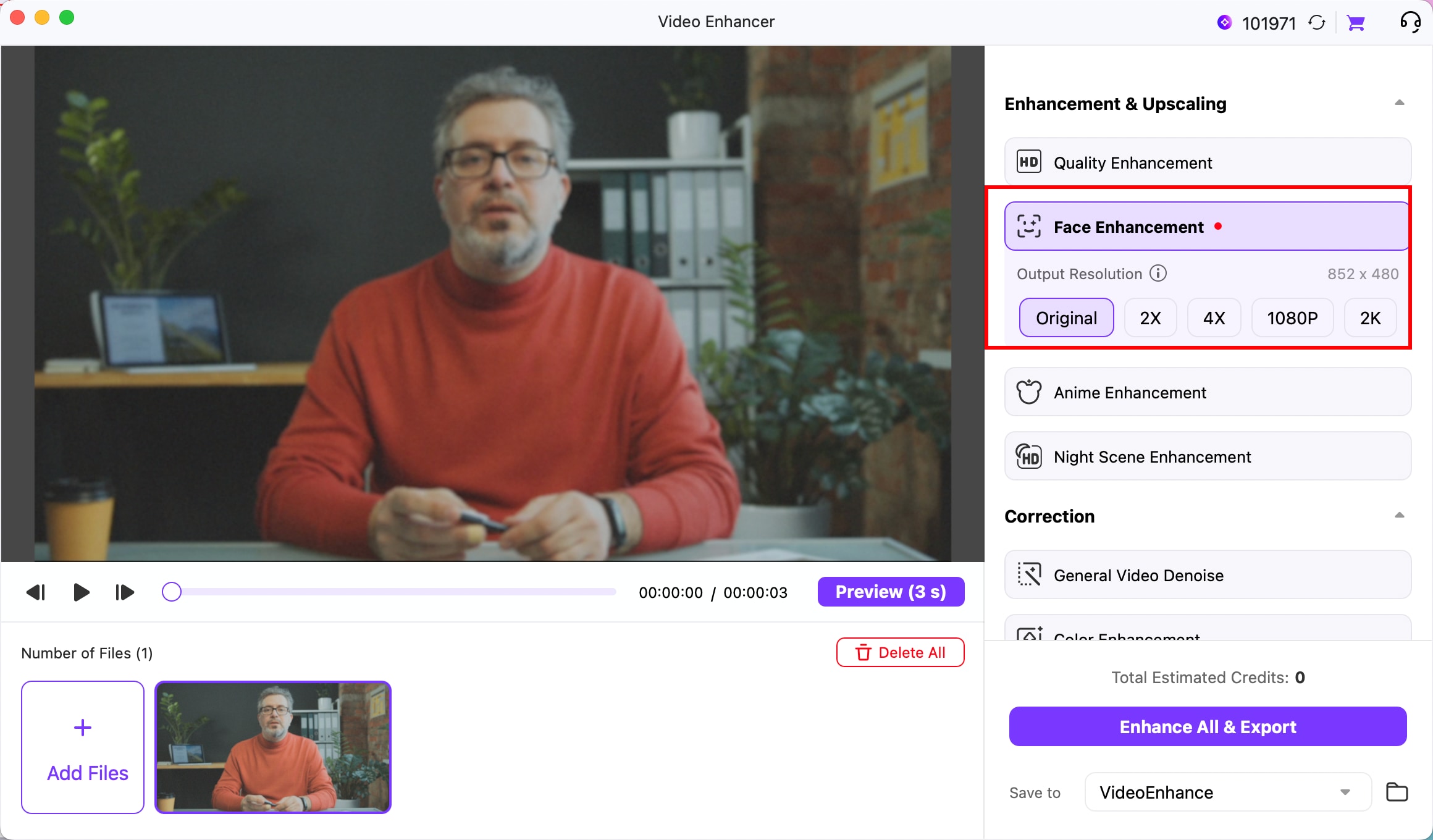Open the shopping cart store
This screenshot has height=840, width=1433.
click(1356, 23)
